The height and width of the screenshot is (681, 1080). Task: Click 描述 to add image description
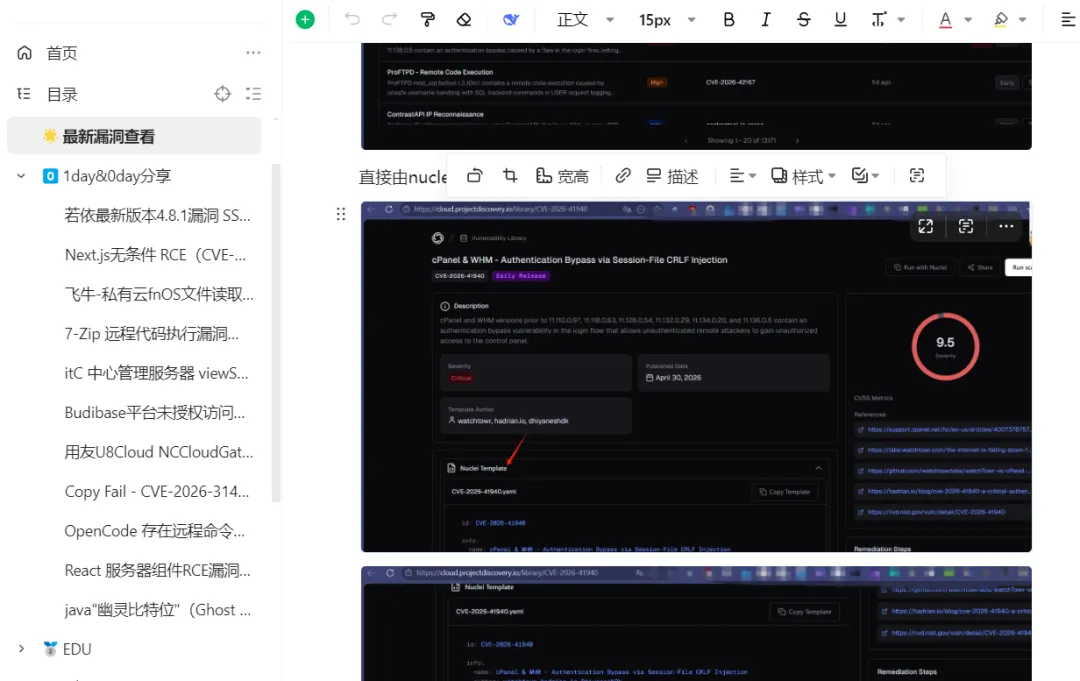tap(672, 176)
